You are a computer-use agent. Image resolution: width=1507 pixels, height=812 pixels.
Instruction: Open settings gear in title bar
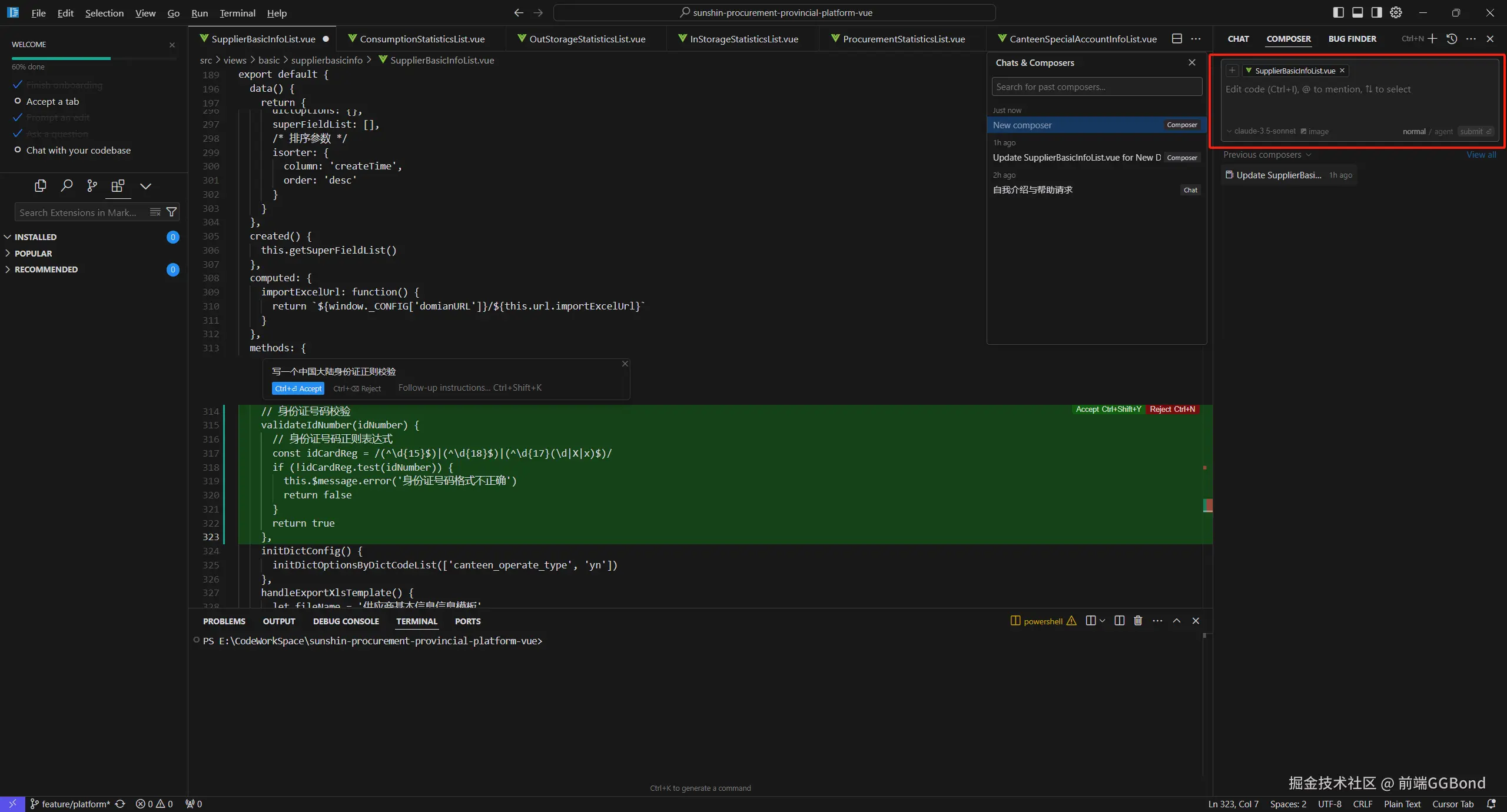(1396, 12)
